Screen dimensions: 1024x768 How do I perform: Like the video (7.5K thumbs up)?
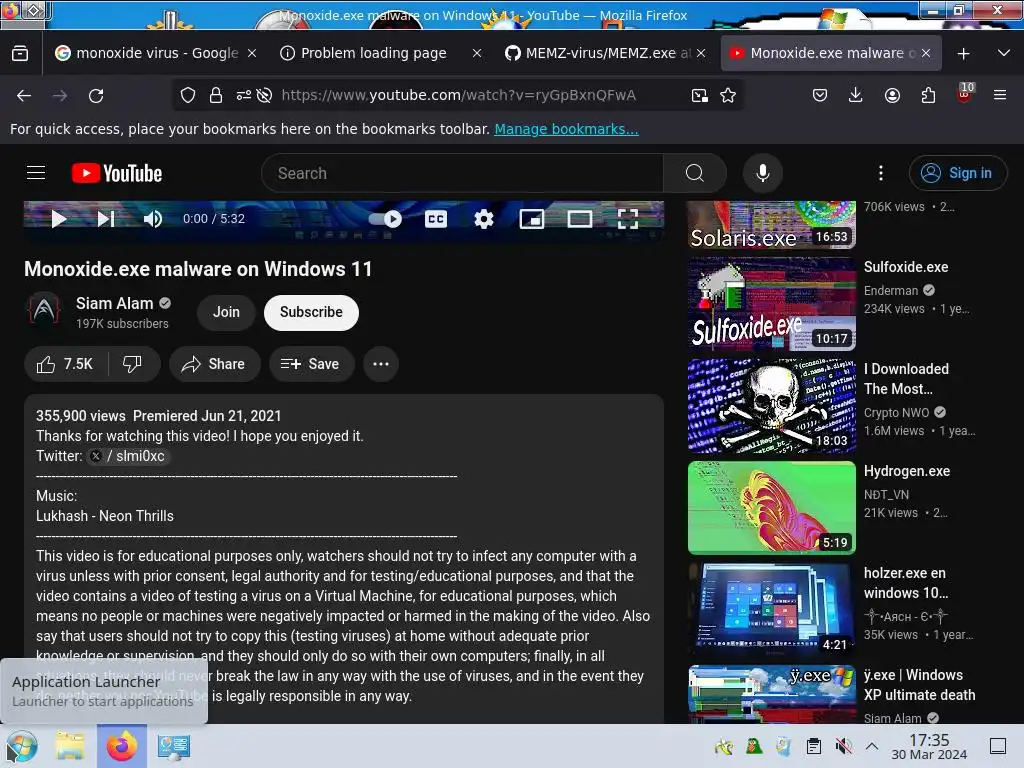coord(65,364)
